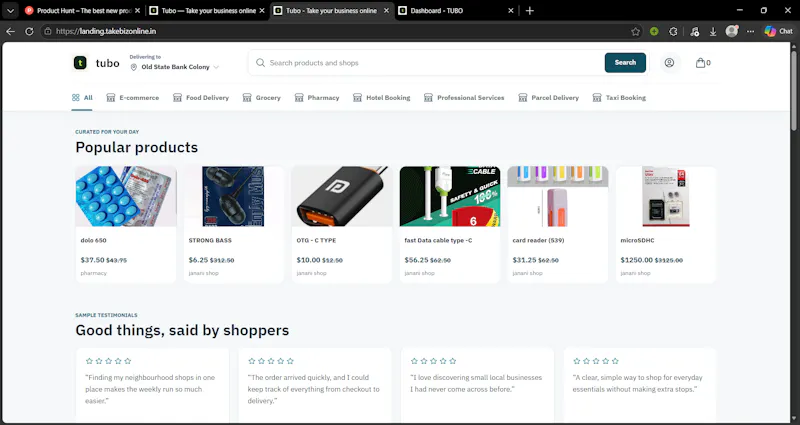Click the page vertical scrollbar thumb
The height and width of the screenshot is (425, 800).
tap(794, 89)
